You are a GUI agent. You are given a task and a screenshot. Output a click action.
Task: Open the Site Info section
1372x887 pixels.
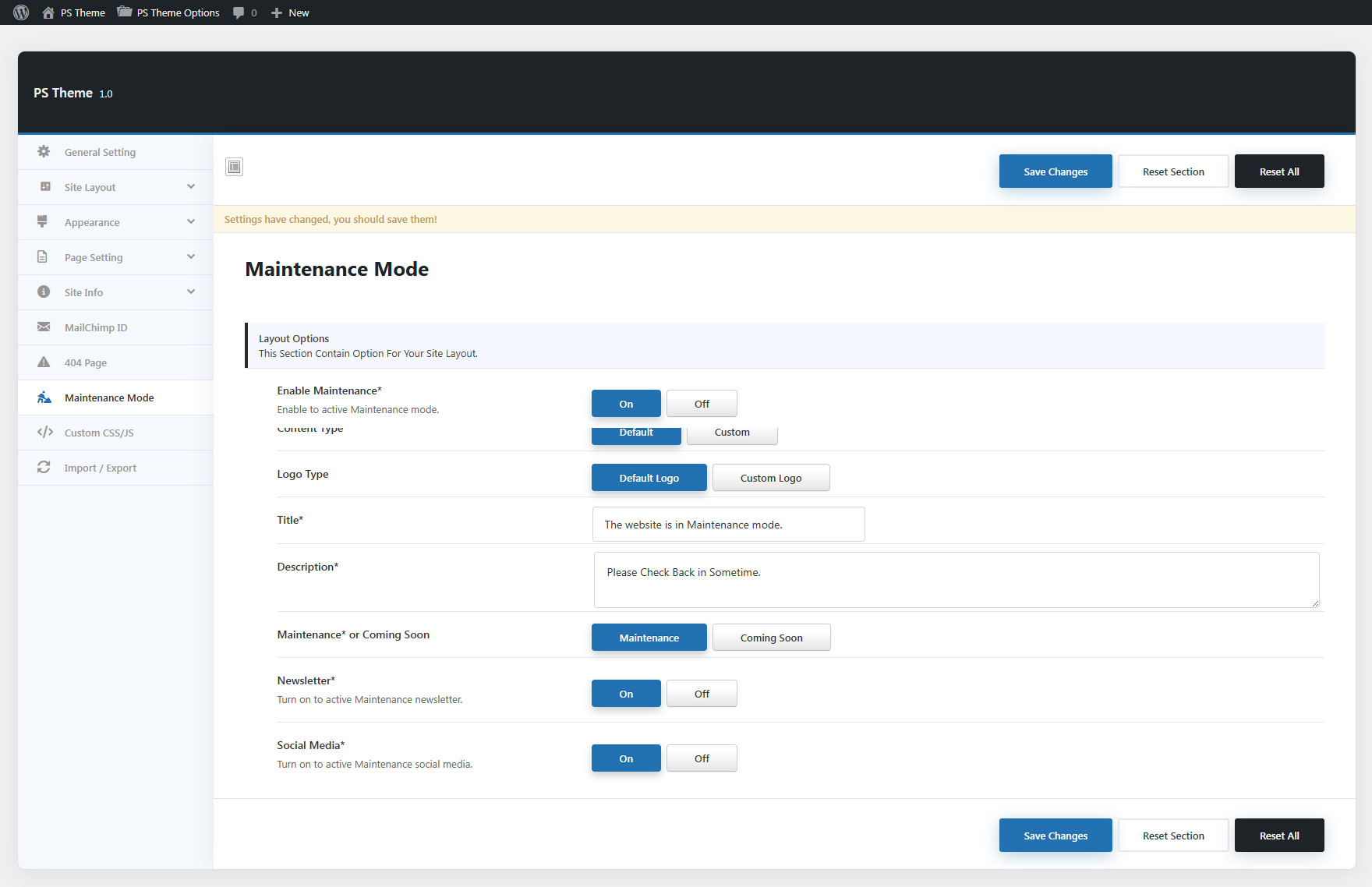pos(83,292)
